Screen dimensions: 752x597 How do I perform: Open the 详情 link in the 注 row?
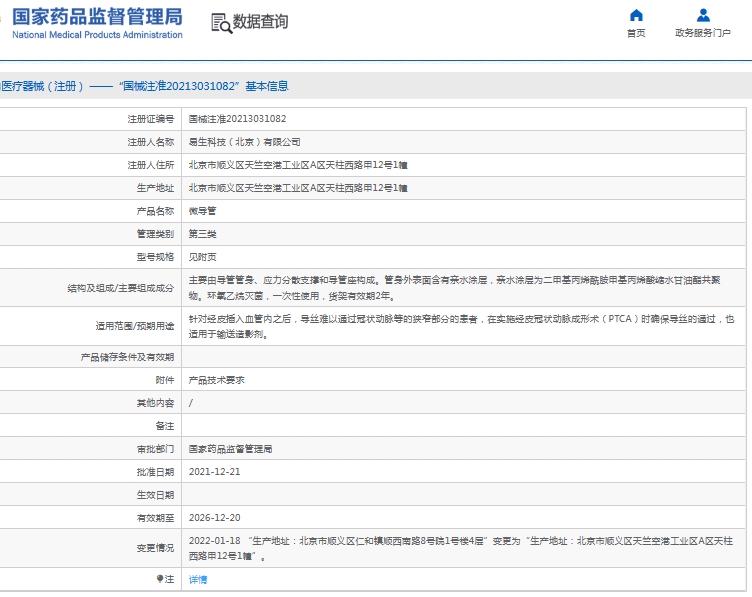pos(198,580)
